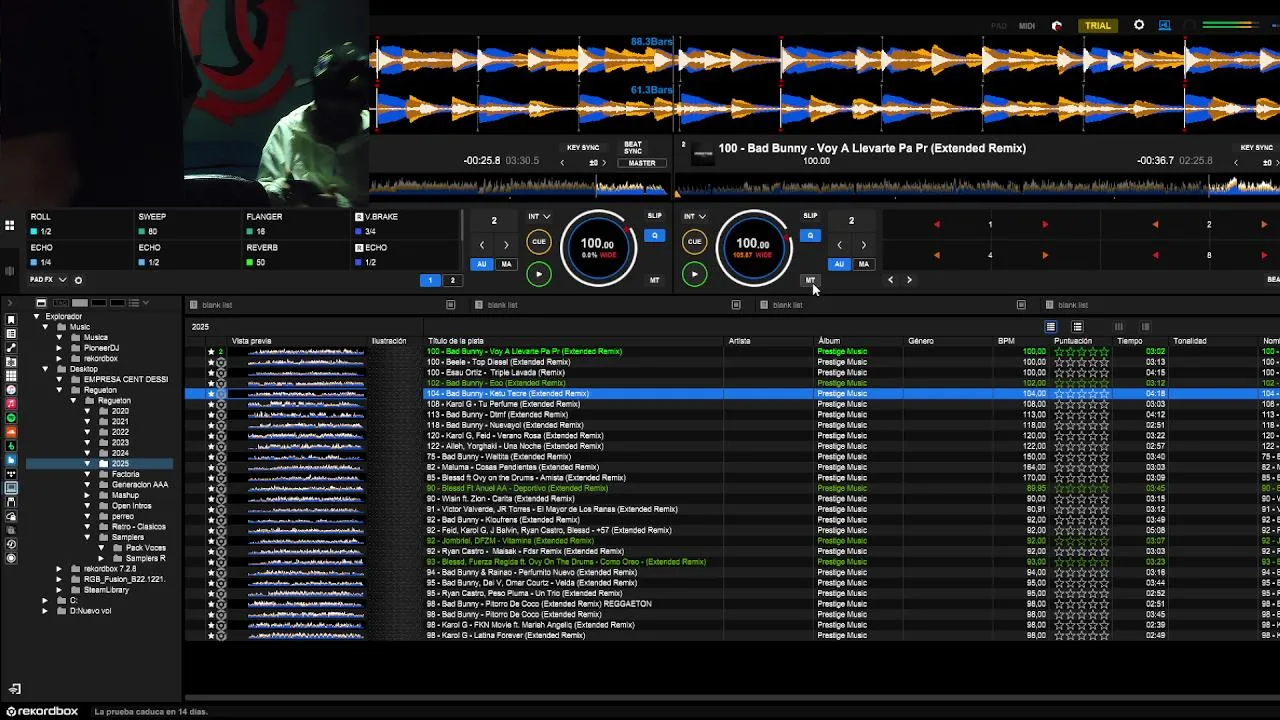Open the 2024 folder in the tree
This screenshot has height=720, width=1280.
pyautogui.click(x=120, y=453)
